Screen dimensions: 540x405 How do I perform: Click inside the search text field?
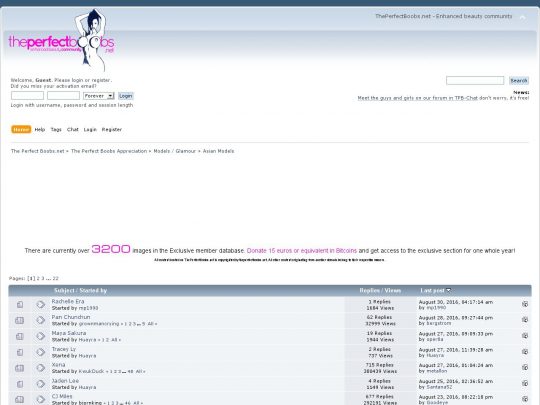[475, 81]
